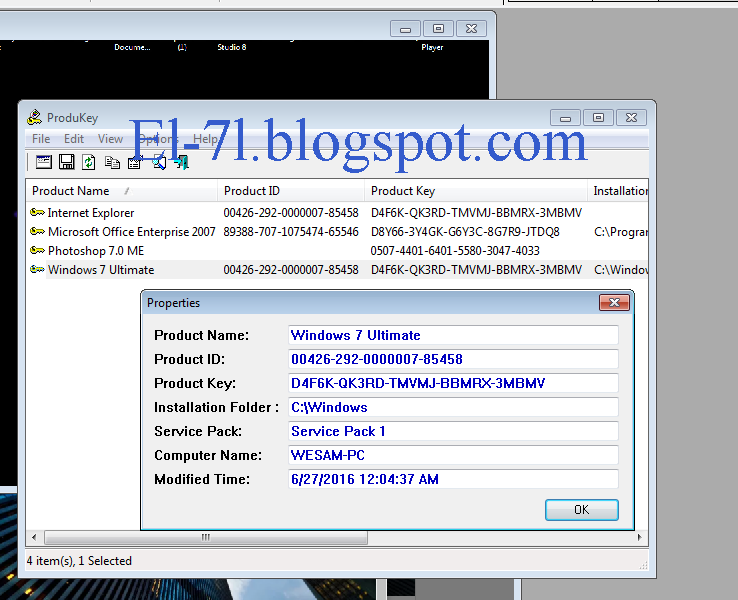Click the Windows 7 Ultimate row's Product ID cell

click(x=291, y=270)
